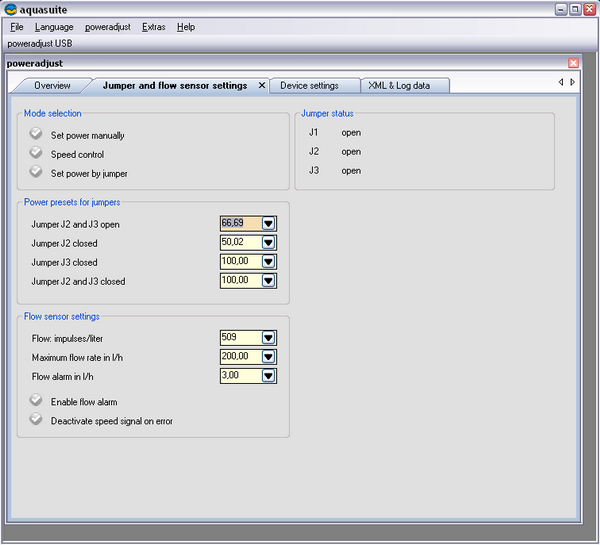
Task: Expand the Maximum flow rate dropdown
Action: coord(268,357)
